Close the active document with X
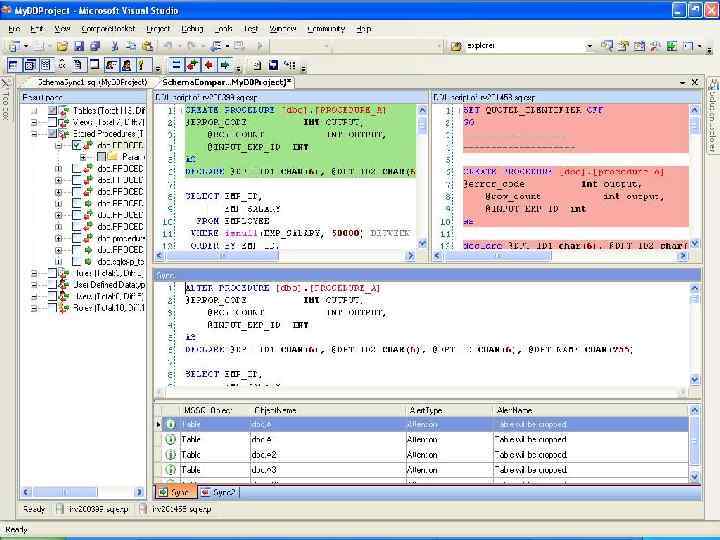 pyautogui.click(x=695, y=82)
